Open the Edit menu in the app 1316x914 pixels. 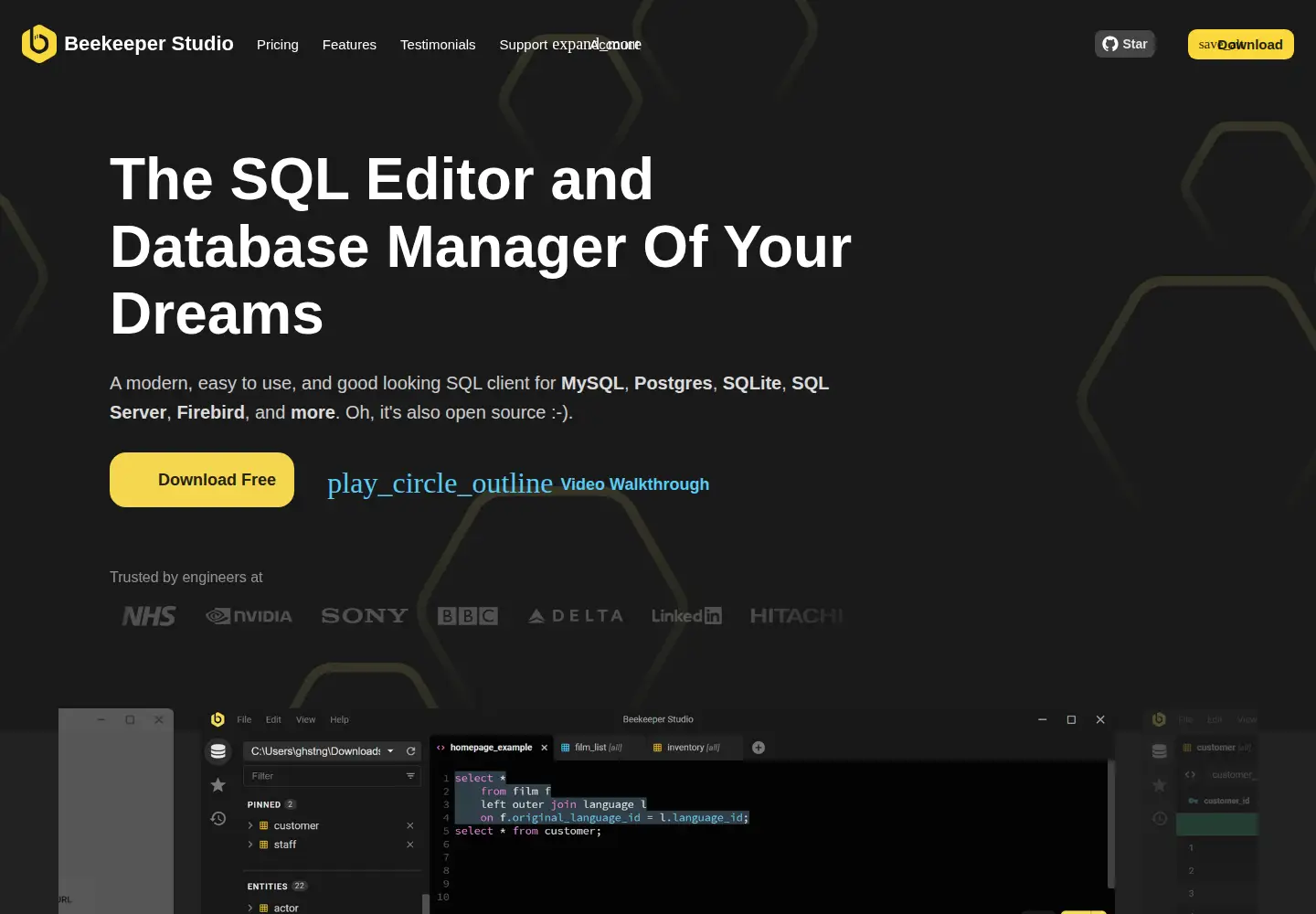click(273, 720)
